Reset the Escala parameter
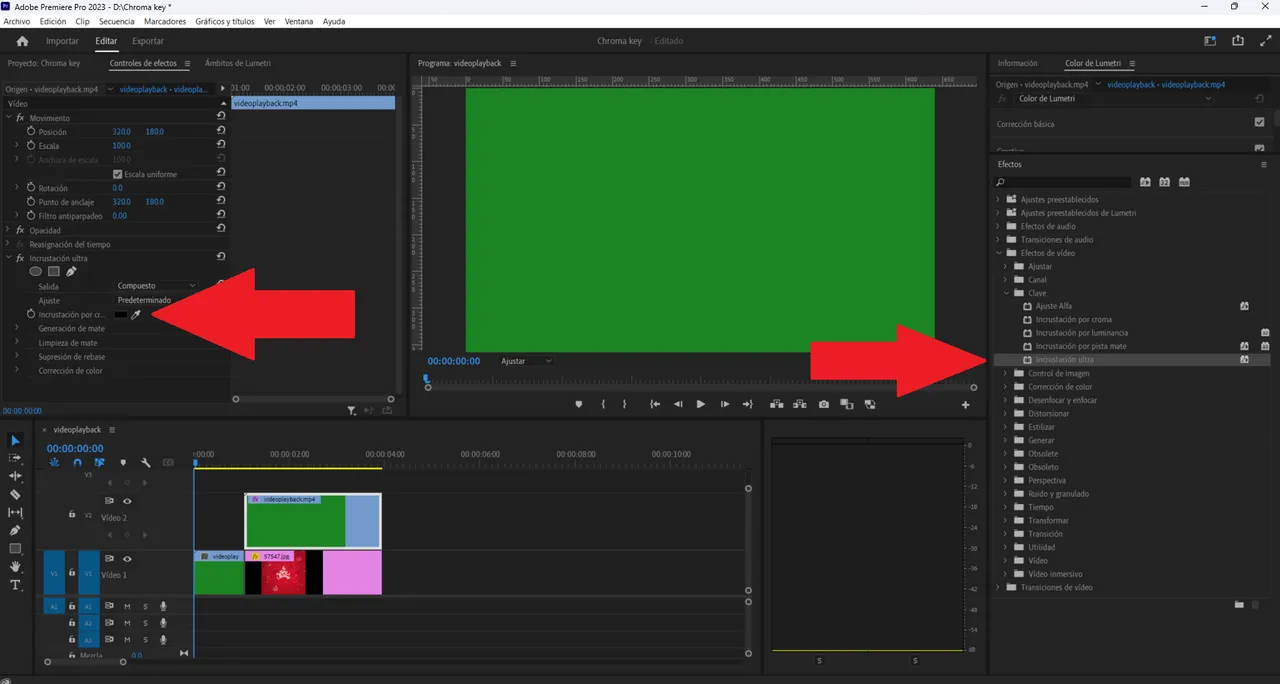The image size is (1280, 684). pyautogui.click(x=221, y=145)
